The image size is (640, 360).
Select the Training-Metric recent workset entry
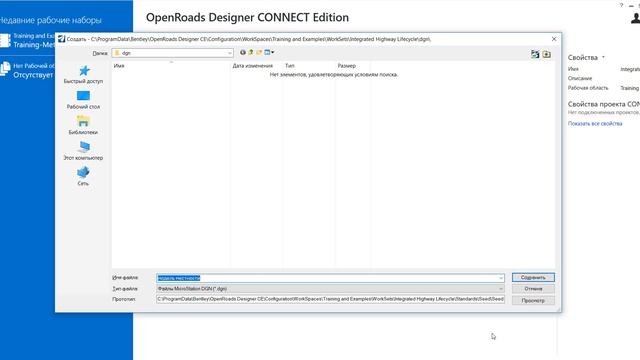[x=27, y=40]
